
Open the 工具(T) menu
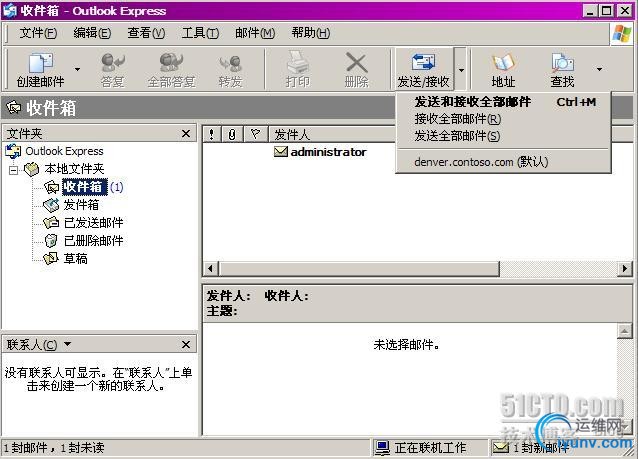(x=200, y=33)
